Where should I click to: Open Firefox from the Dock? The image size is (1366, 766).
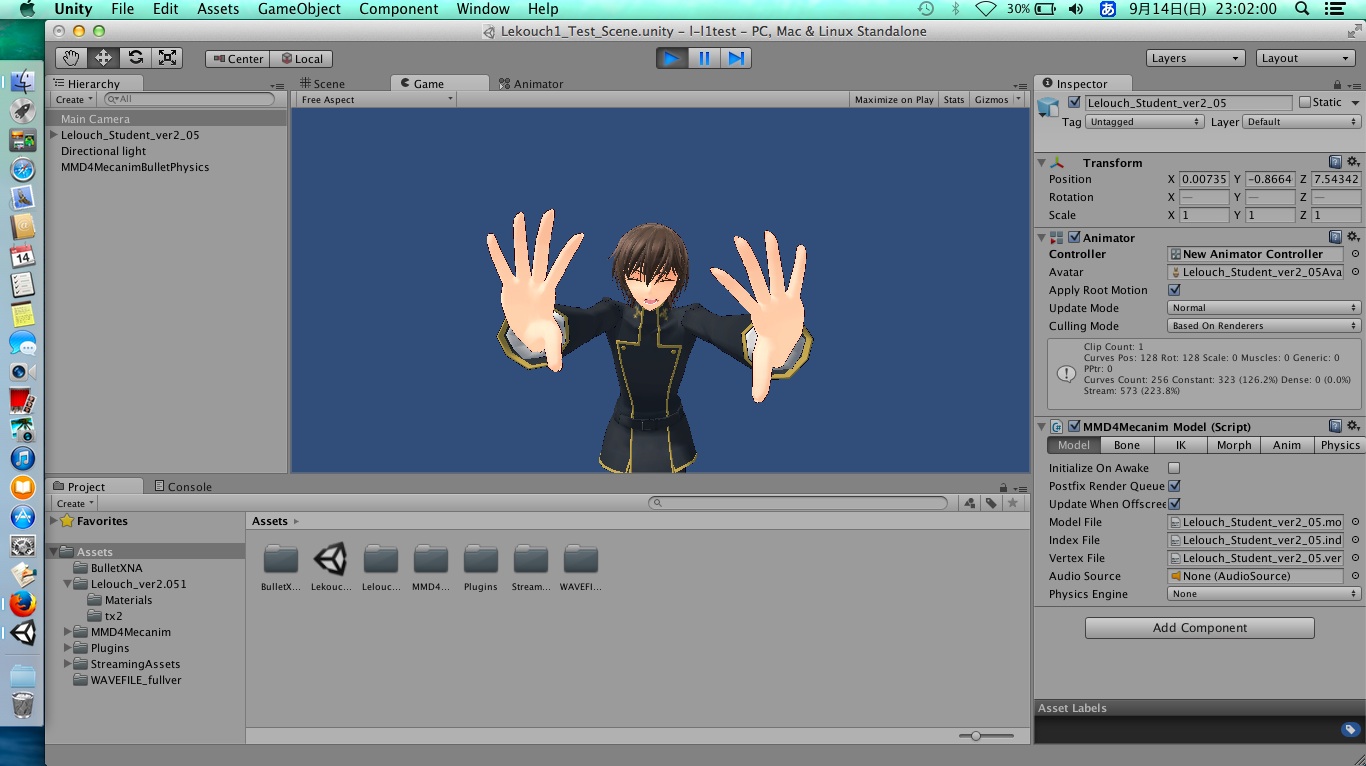tap(22, 603)
